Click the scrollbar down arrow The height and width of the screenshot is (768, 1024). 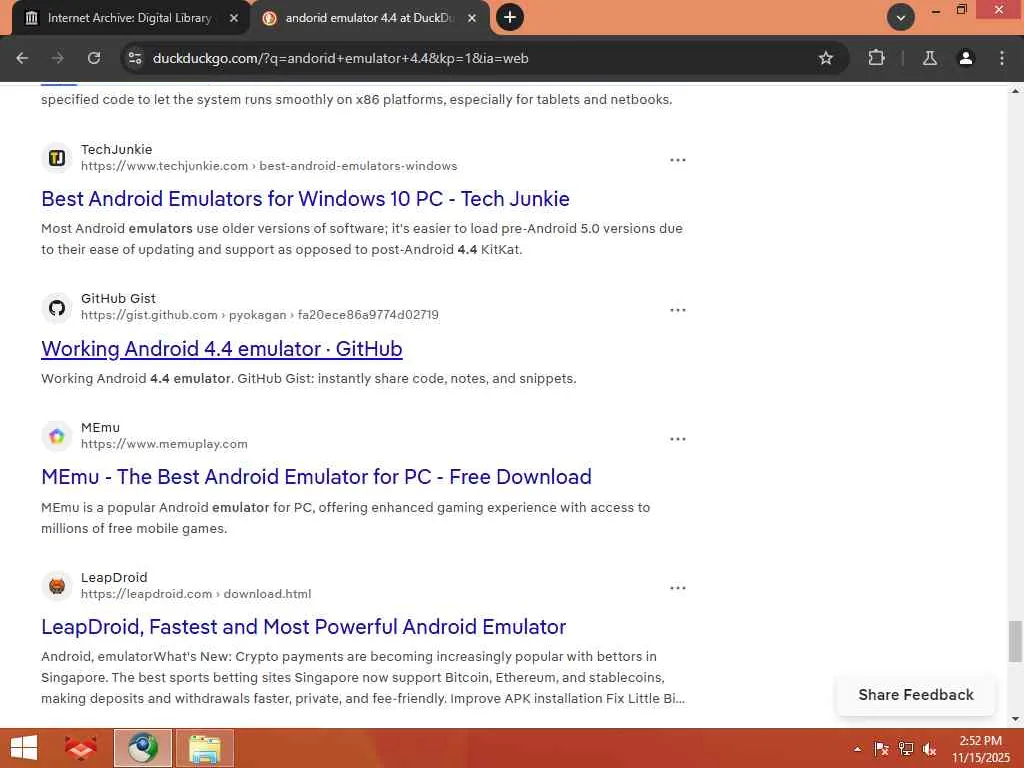coord(1015,719)
